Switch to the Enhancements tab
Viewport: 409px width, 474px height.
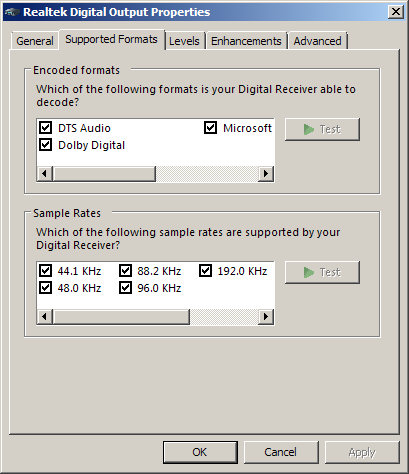246,41
